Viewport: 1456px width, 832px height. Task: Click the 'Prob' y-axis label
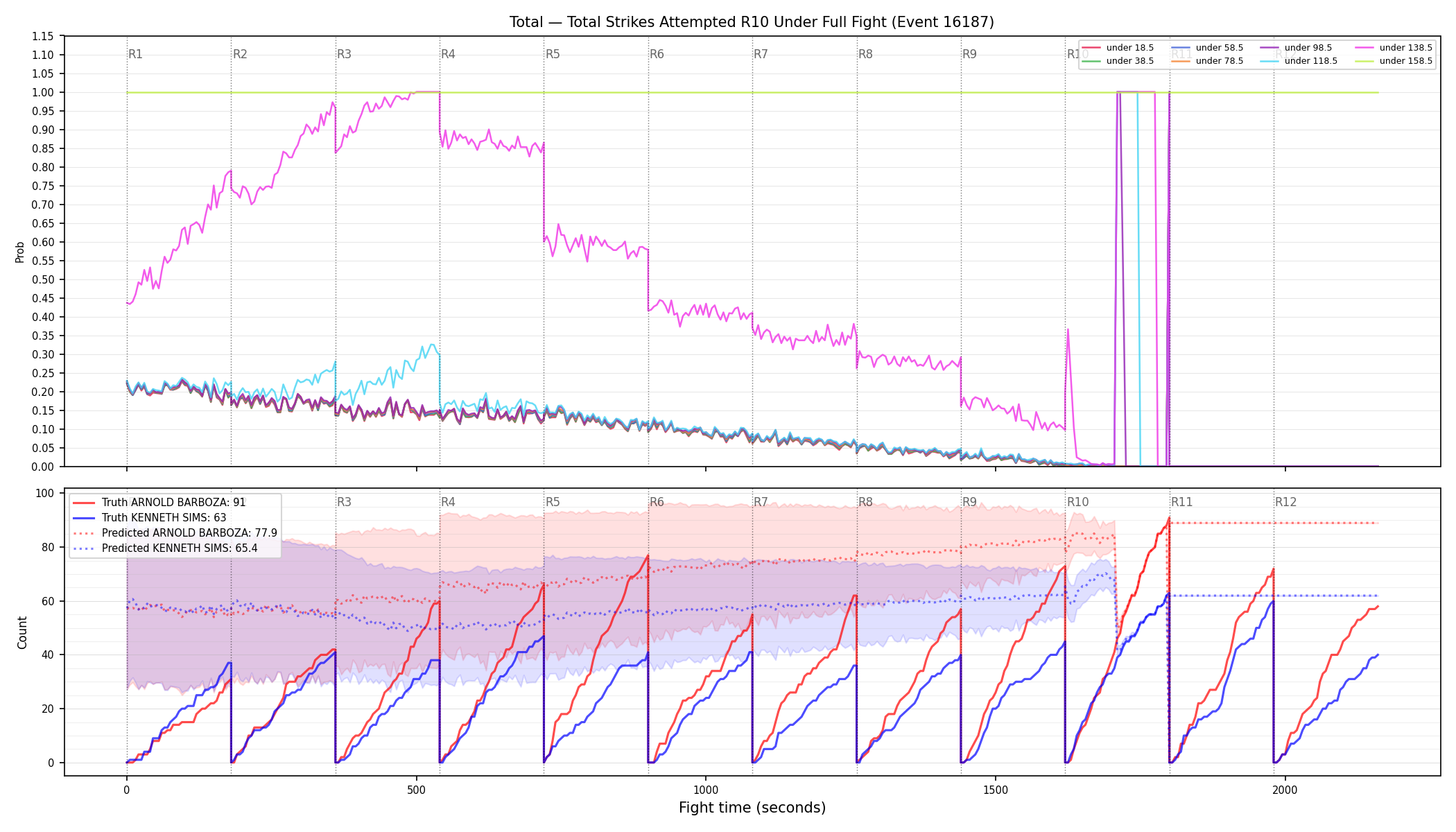point(20,252)
